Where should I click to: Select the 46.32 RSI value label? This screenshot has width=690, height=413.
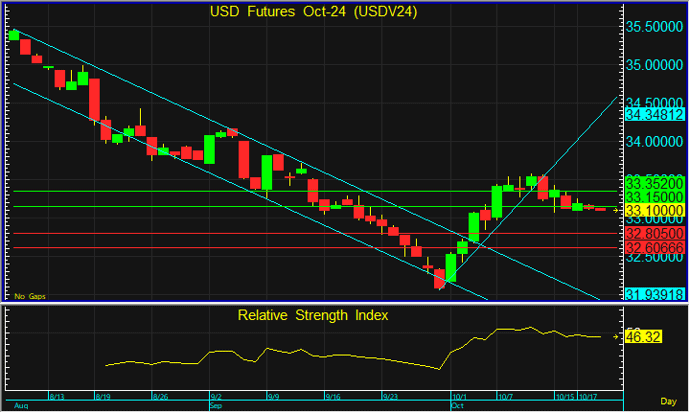[640, 338]
